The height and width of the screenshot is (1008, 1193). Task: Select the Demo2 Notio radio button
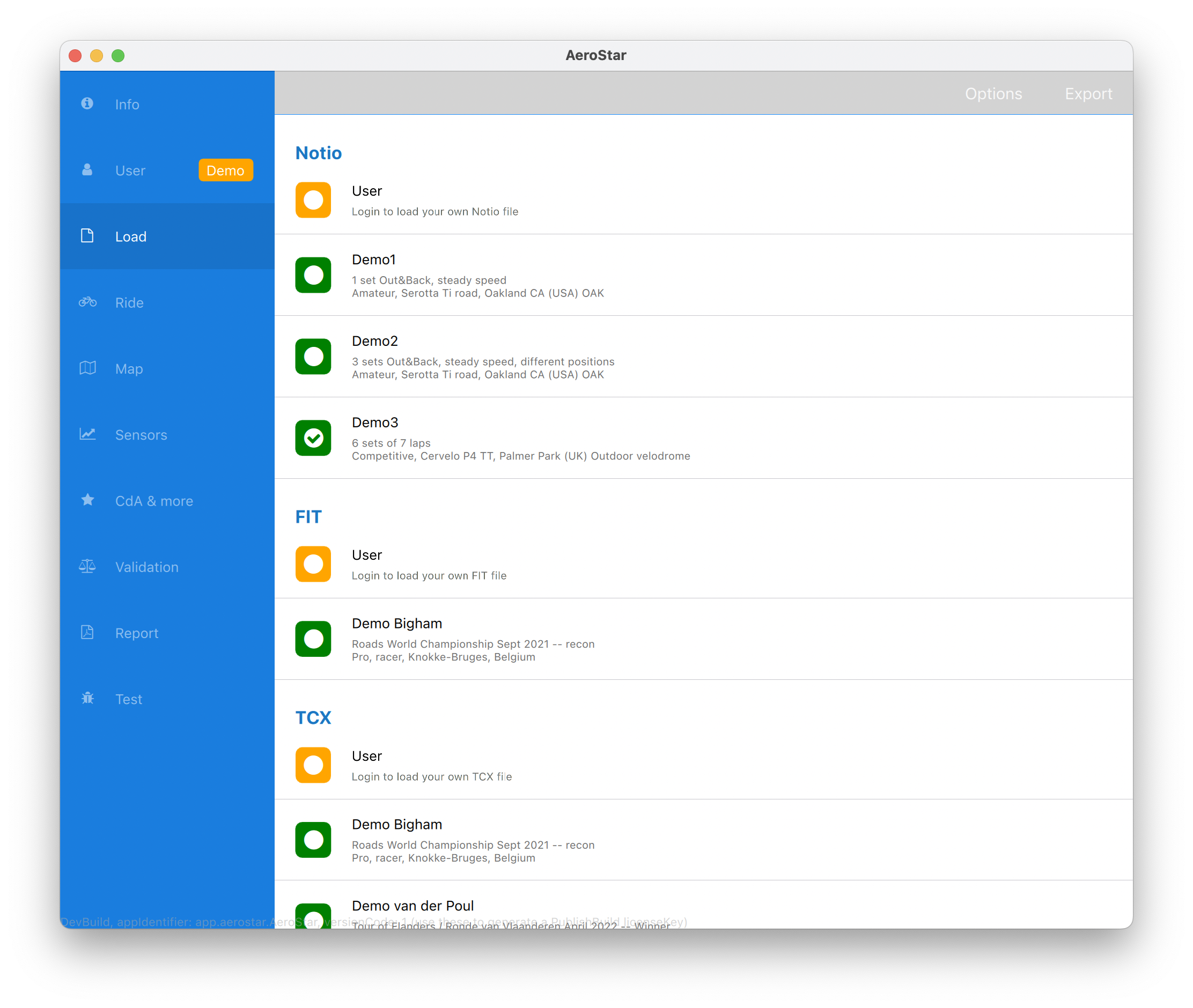(313, 357)
